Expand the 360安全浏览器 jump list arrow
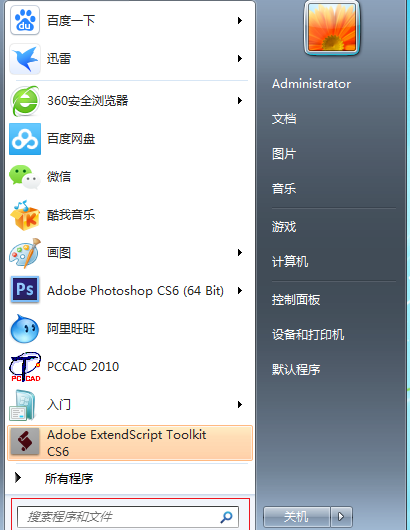 click(x=240, y=100)
